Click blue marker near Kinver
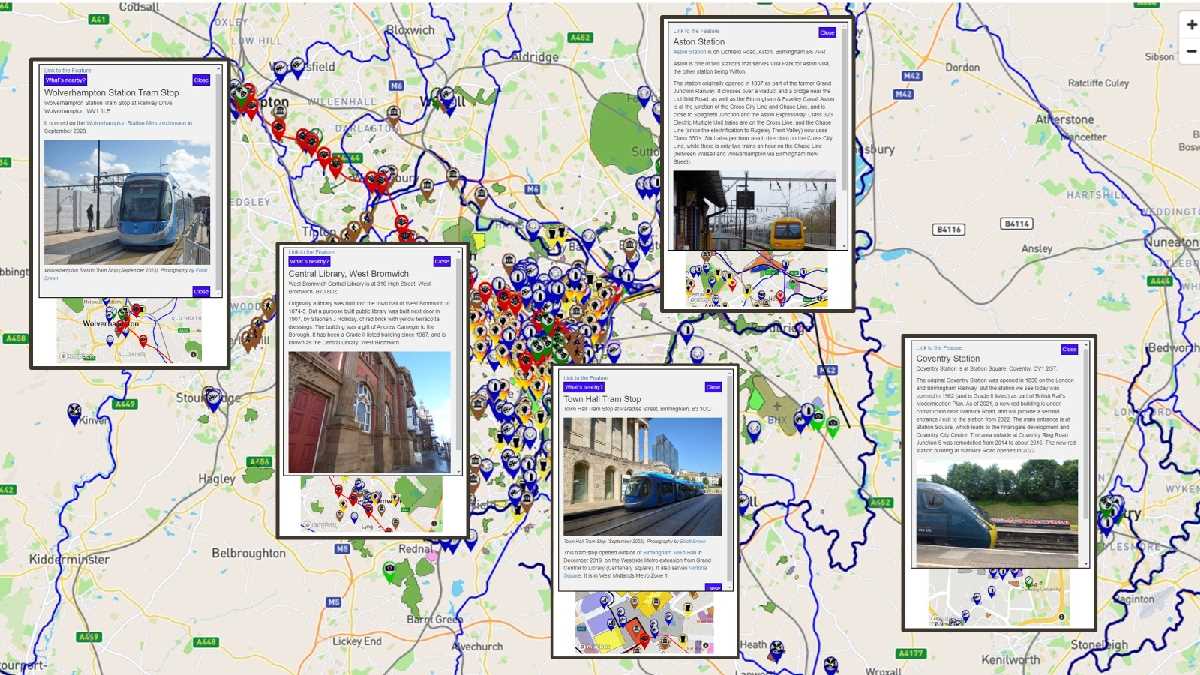 coord(74,411)
